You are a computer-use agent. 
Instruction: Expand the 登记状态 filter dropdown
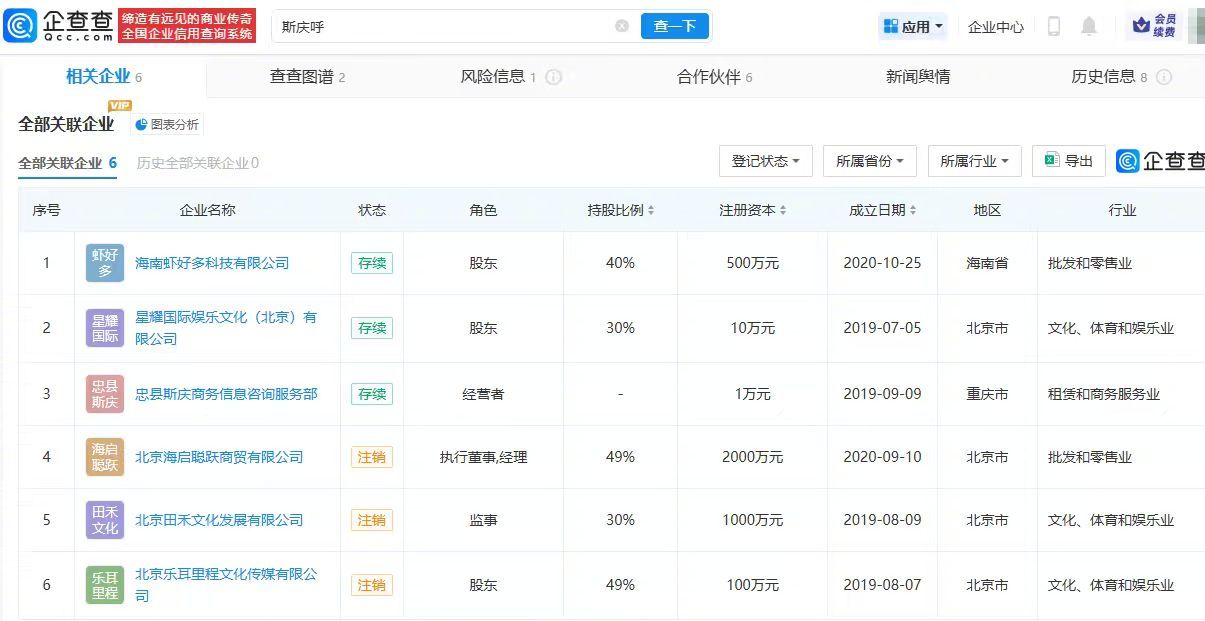(x=765, y=161)
